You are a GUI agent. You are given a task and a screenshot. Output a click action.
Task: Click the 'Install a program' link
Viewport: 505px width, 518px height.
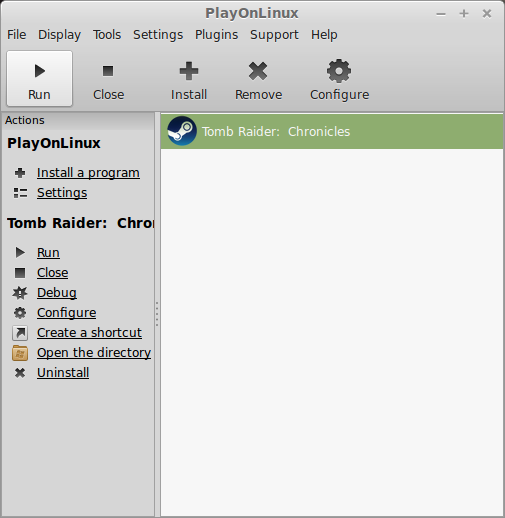pyautogui.click(x=88, y=173)
